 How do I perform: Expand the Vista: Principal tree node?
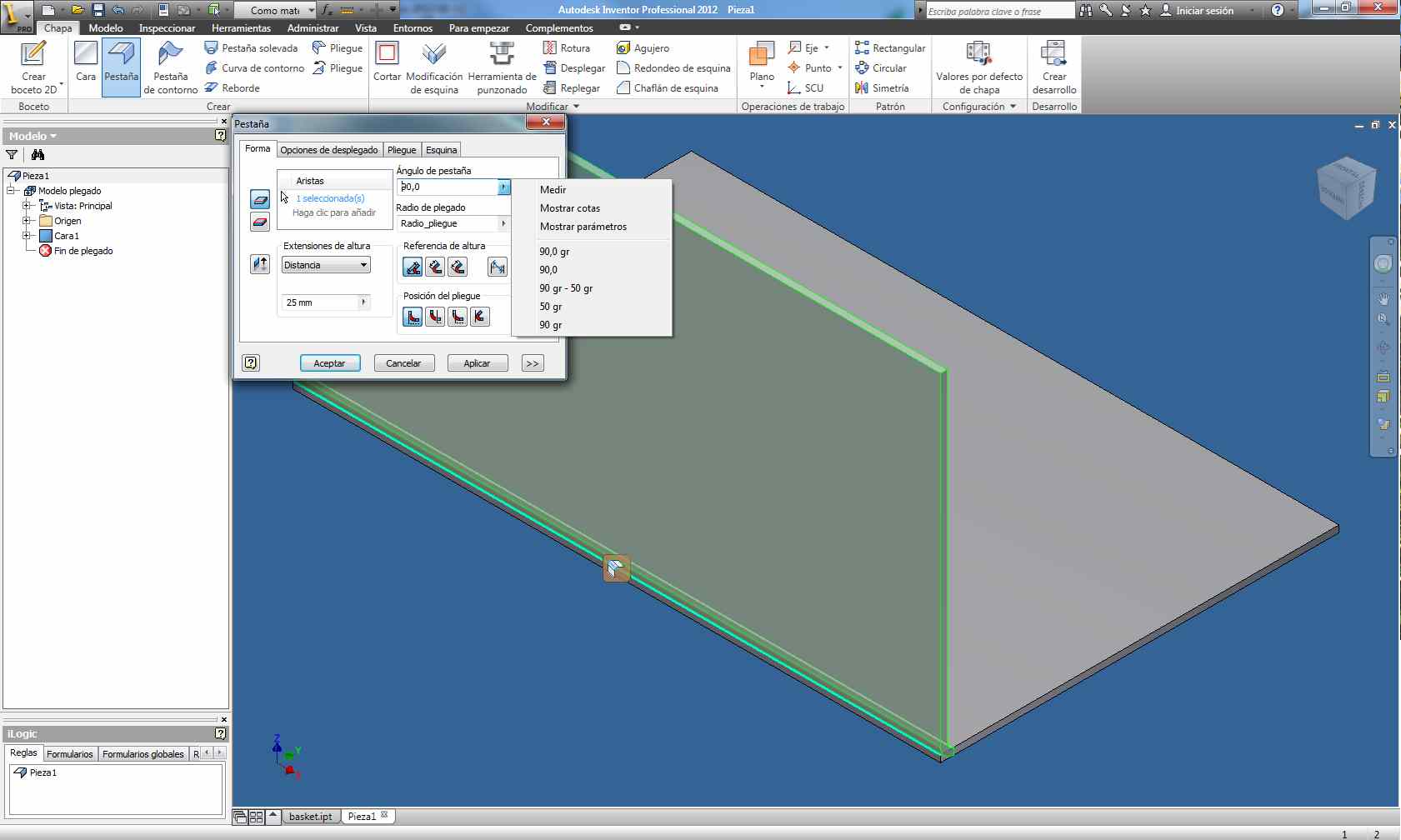(x=27, y=206)
